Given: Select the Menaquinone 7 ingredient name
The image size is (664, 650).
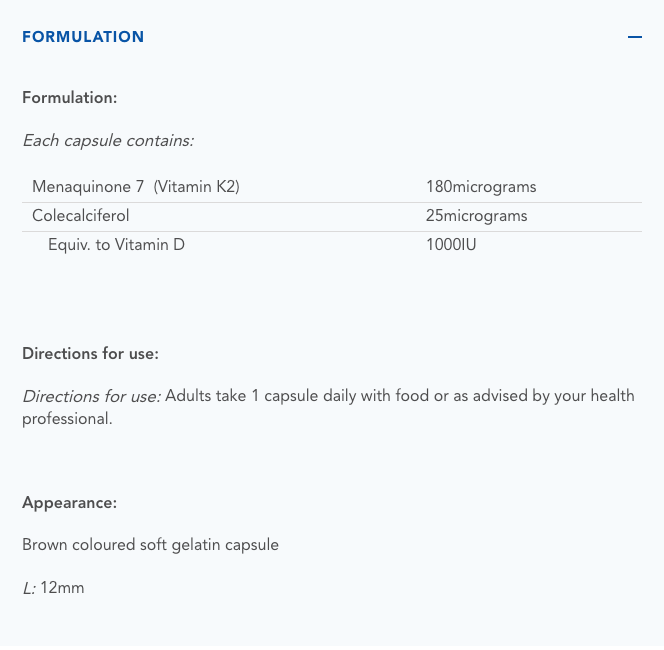Looking at the screenshot, I should [89, 187].
